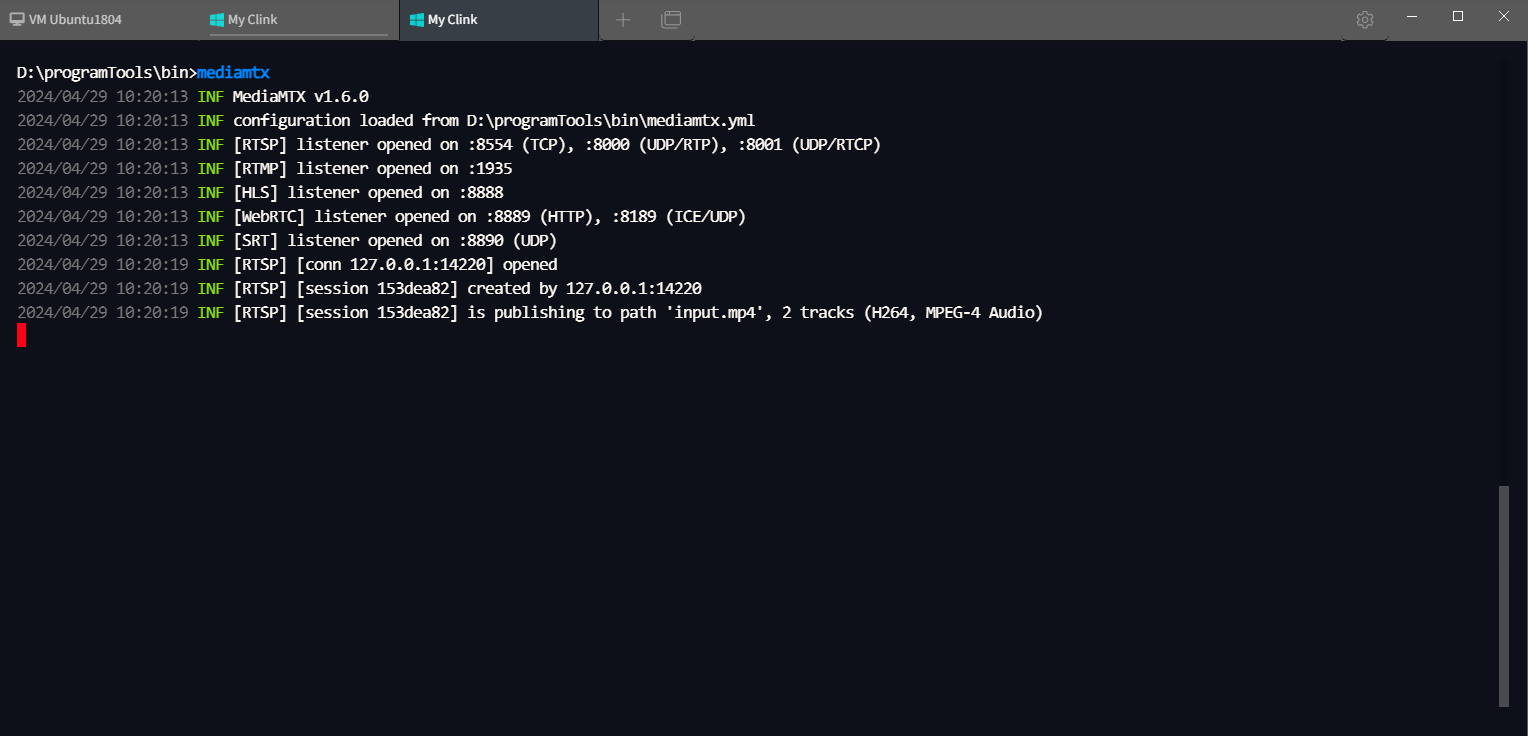Click the '[RTSP] listener opened on :8554' line
This screenshot has height=736, width=1528.
[449, 145]
